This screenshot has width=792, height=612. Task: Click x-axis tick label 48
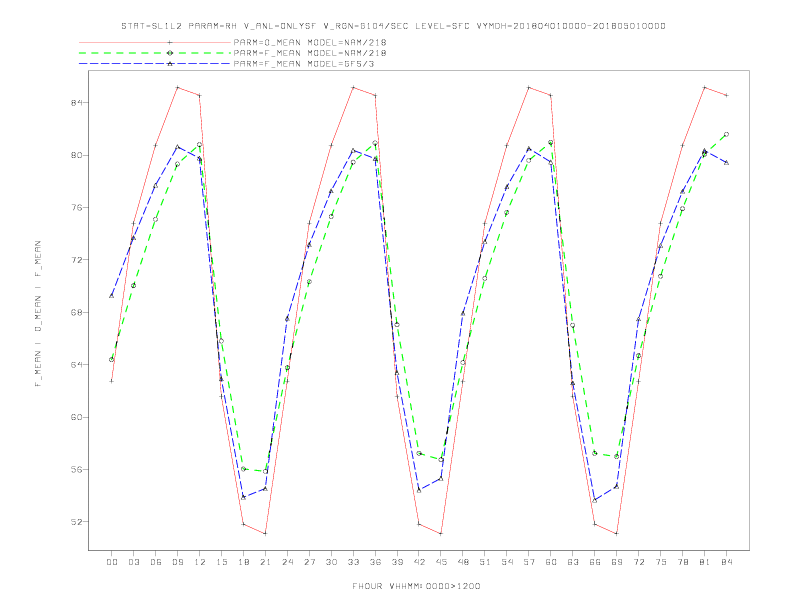click(x=463, y=562)
